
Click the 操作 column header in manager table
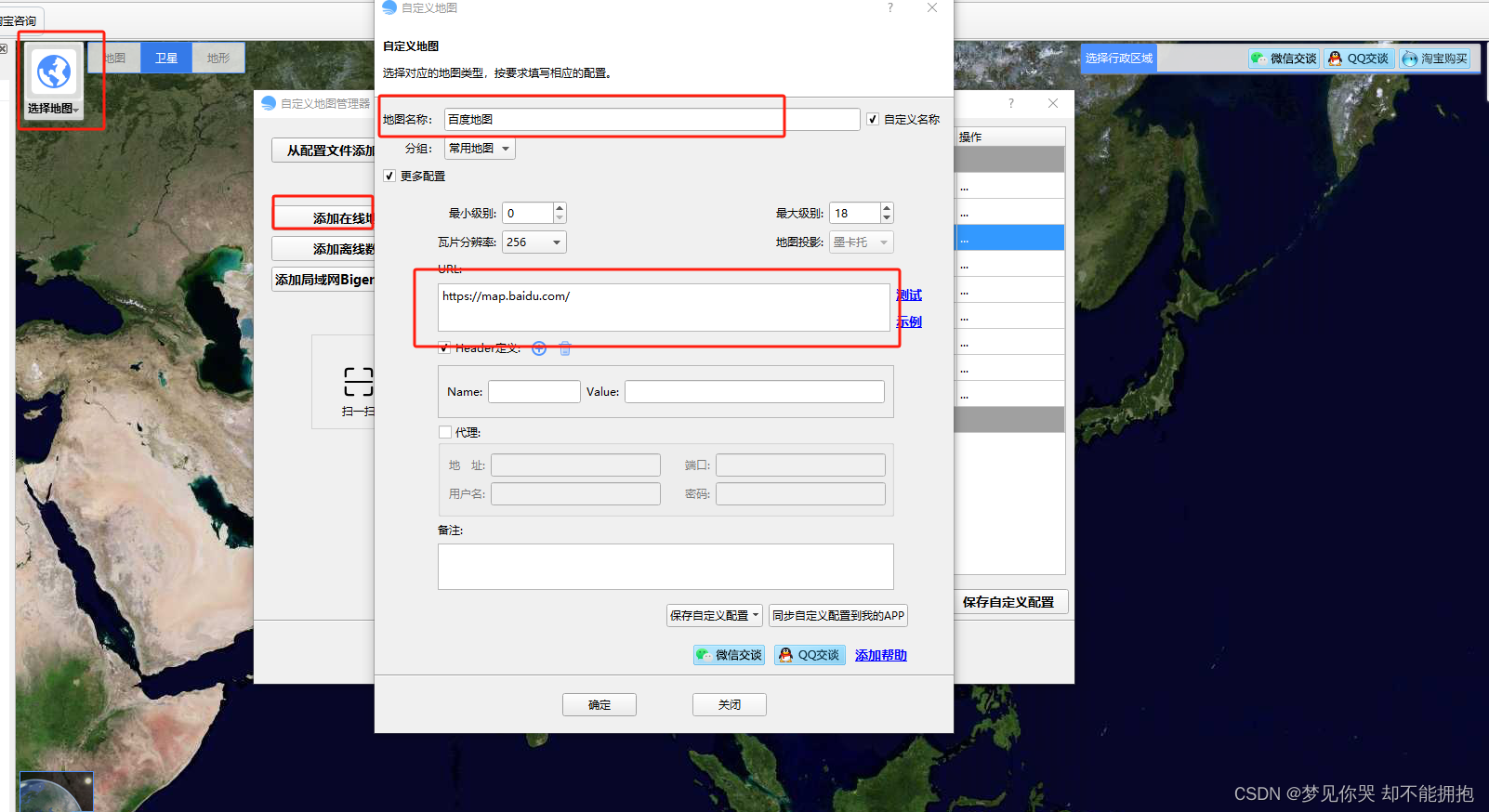(1009, 137)
